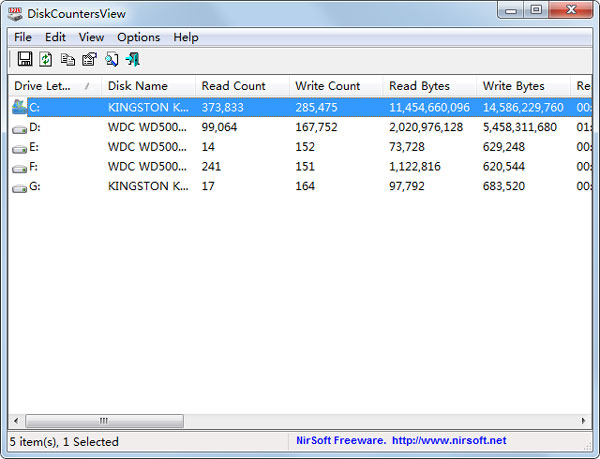Click the Exit toolbar icon
600x459 pixels.
[x=133, y=59]
